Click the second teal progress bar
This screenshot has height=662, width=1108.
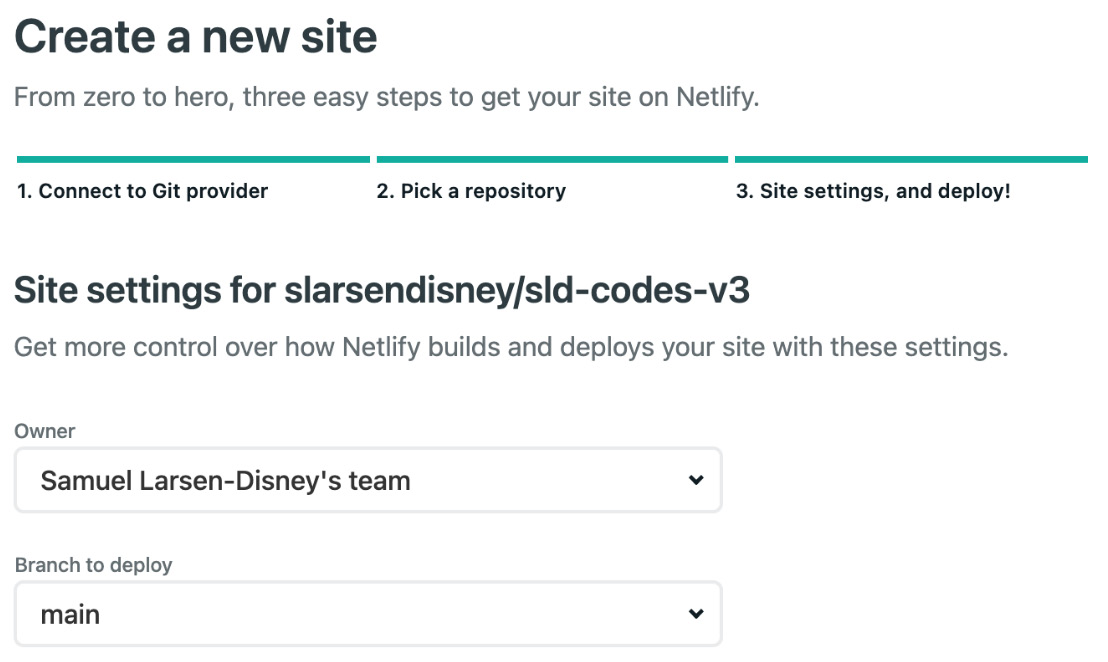click(x=552, y=158)
